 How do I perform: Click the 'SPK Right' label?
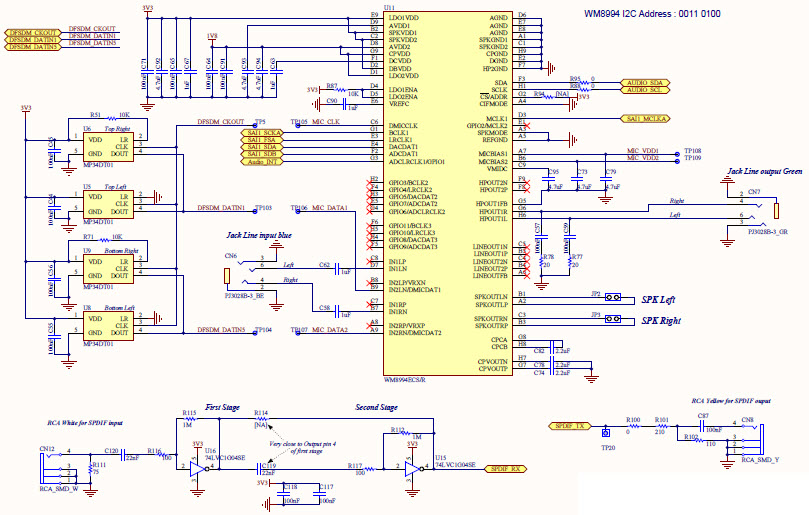click(x=661, y=320)
